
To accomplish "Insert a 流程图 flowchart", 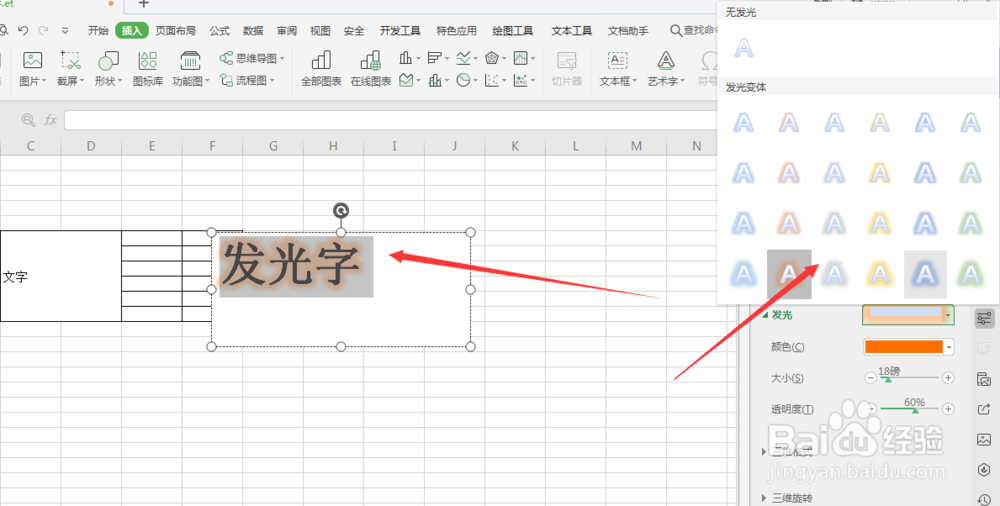I will [247, 80].
